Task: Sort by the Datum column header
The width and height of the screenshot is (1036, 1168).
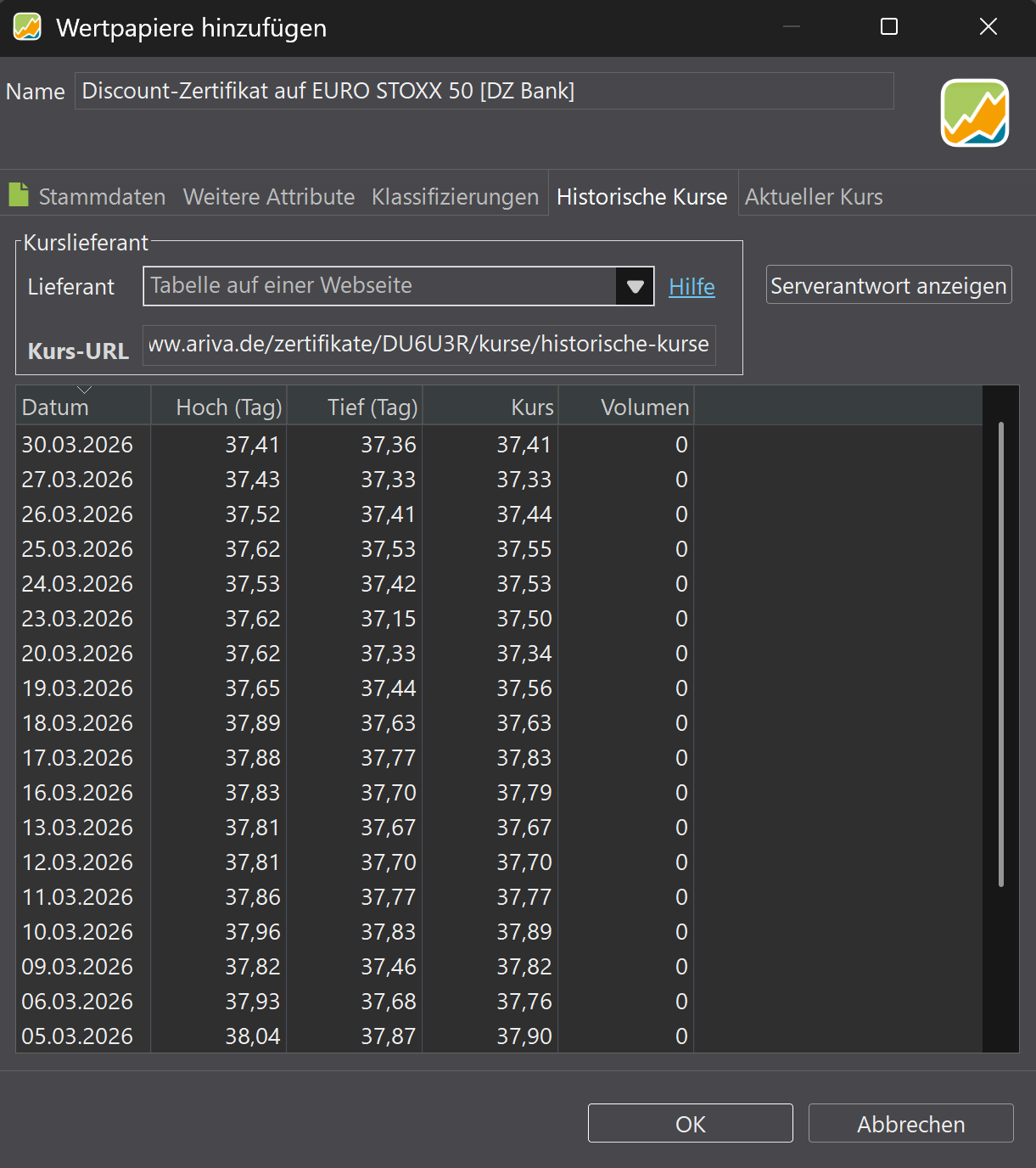Action: tap(83, 407)
